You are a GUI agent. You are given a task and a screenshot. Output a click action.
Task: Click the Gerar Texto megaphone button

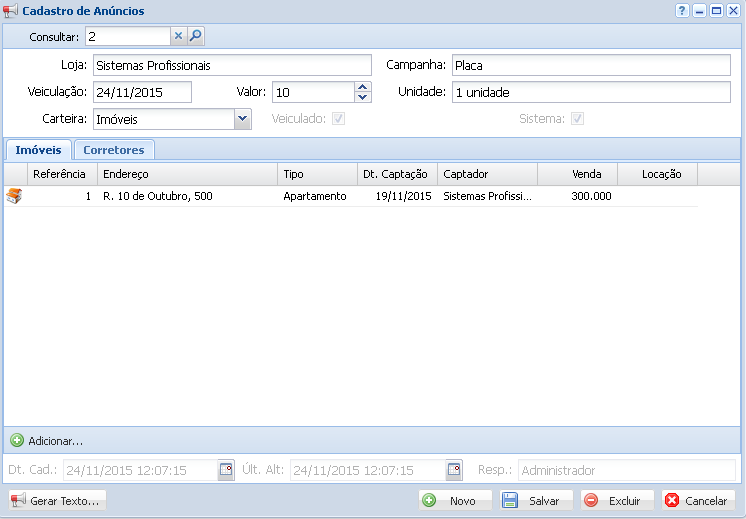coord(56,500)
